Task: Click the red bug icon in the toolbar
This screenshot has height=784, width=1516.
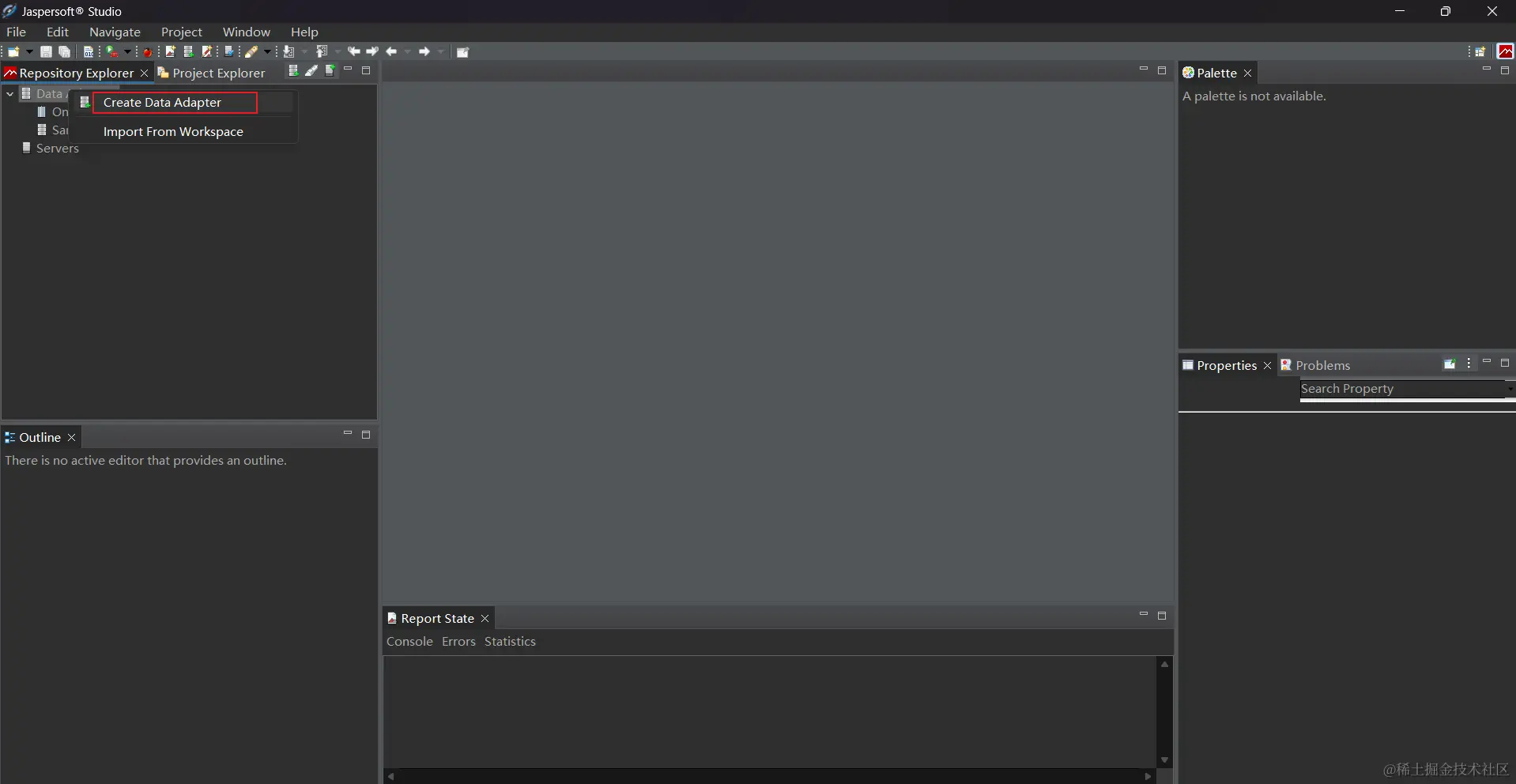Action: 148,52
